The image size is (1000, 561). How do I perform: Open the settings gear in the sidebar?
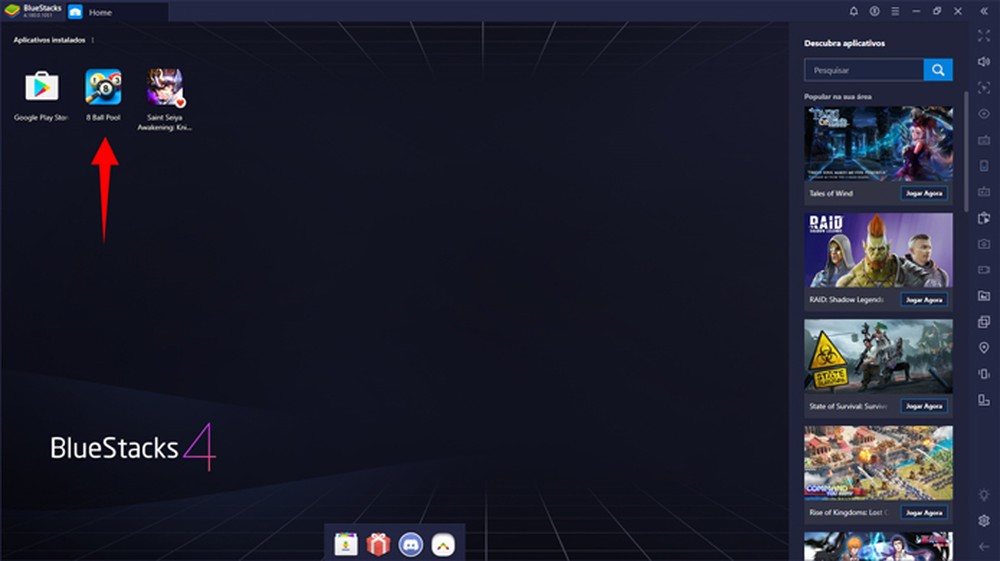coord(984,521)
